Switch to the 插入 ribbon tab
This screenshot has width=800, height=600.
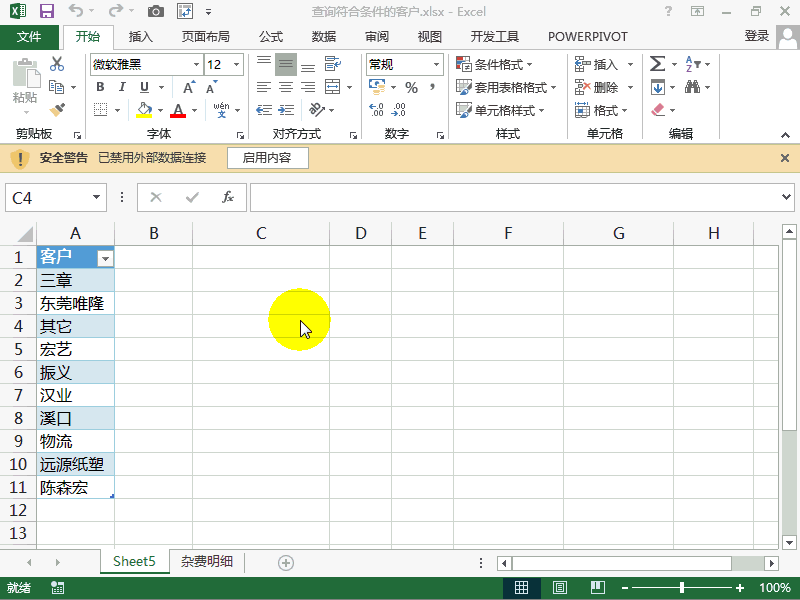coord(140,36)
